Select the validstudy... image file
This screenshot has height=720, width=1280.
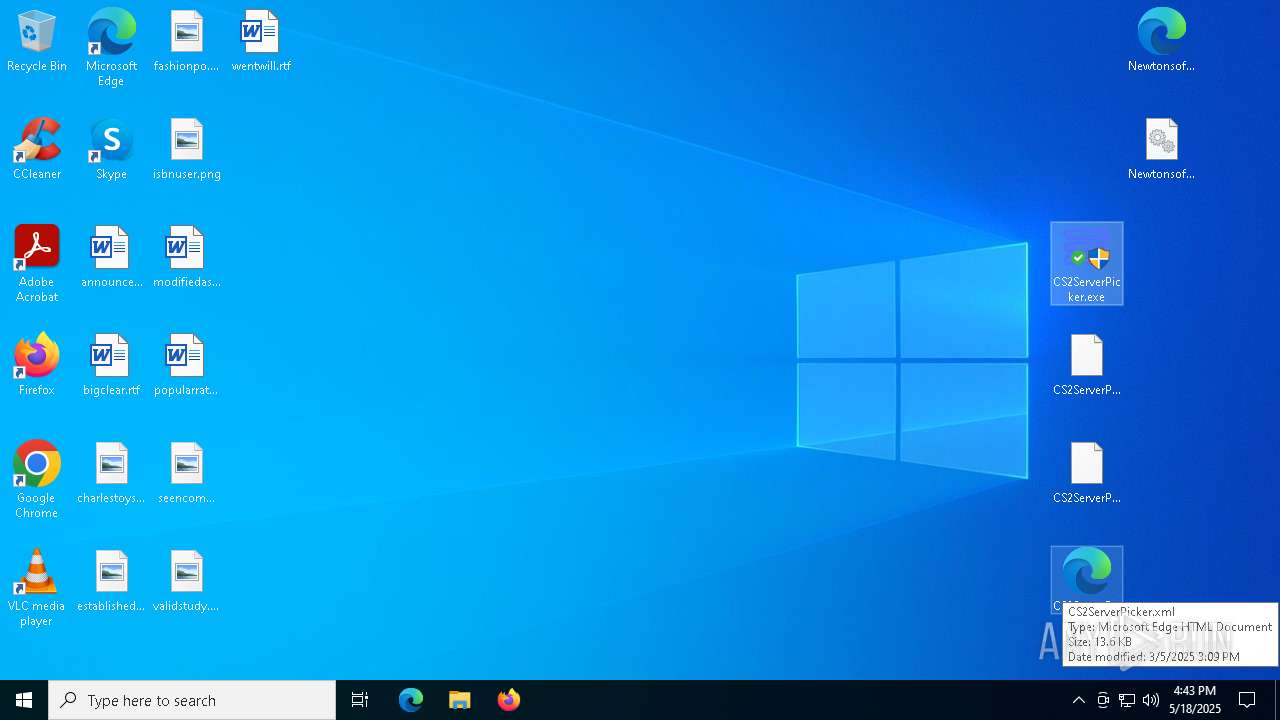click(x=186, y=582)
